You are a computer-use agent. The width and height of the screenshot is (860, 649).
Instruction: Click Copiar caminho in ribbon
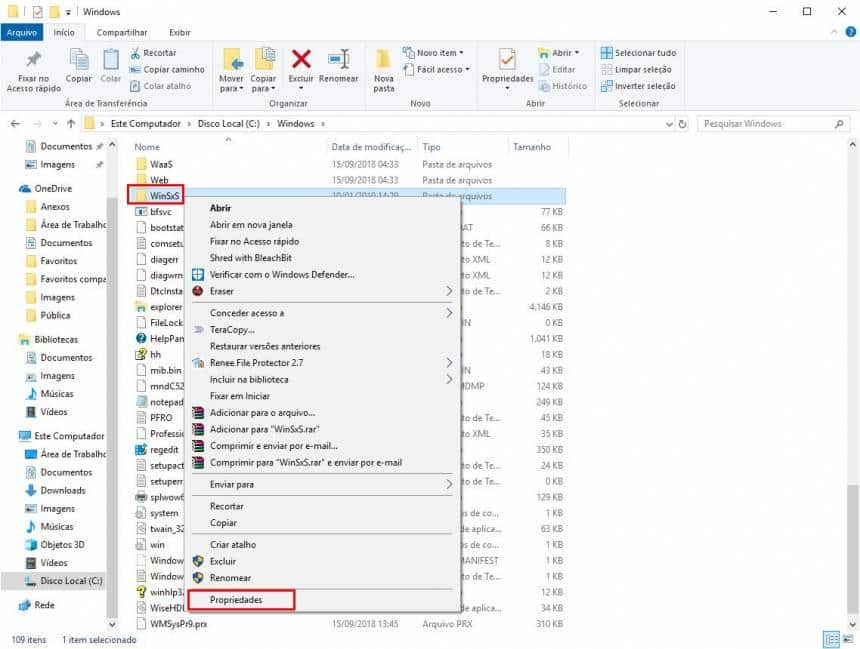tap(167, 70)
